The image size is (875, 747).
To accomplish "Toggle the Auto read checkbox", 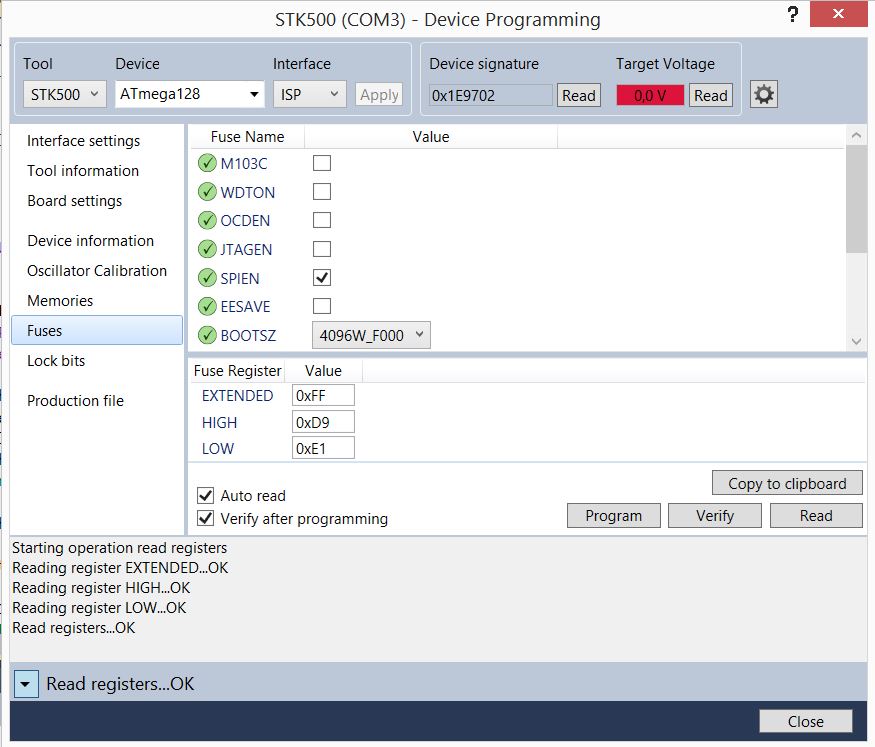I will [205, 495].
